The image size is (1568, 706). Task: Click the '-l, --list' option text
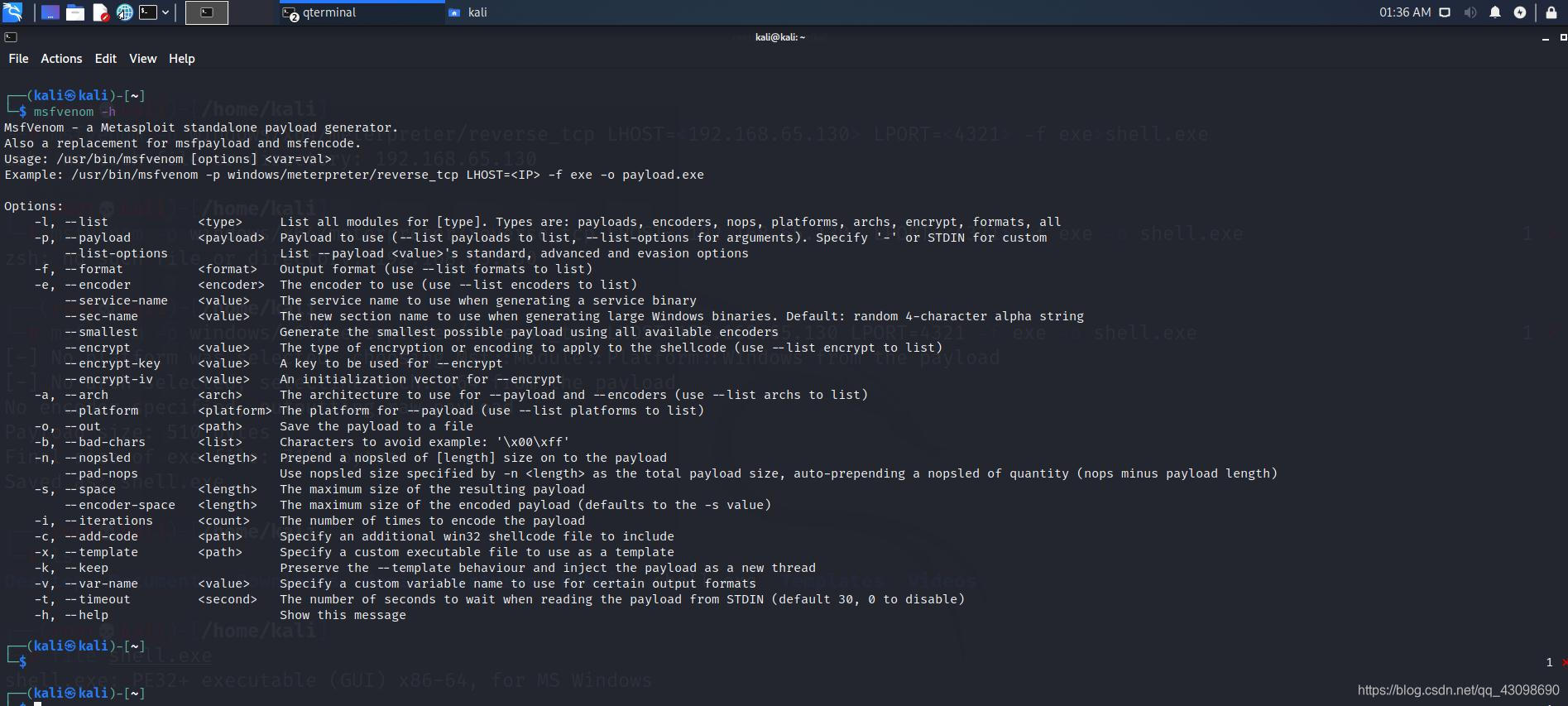pyautogui.click(x=71, y=222)
